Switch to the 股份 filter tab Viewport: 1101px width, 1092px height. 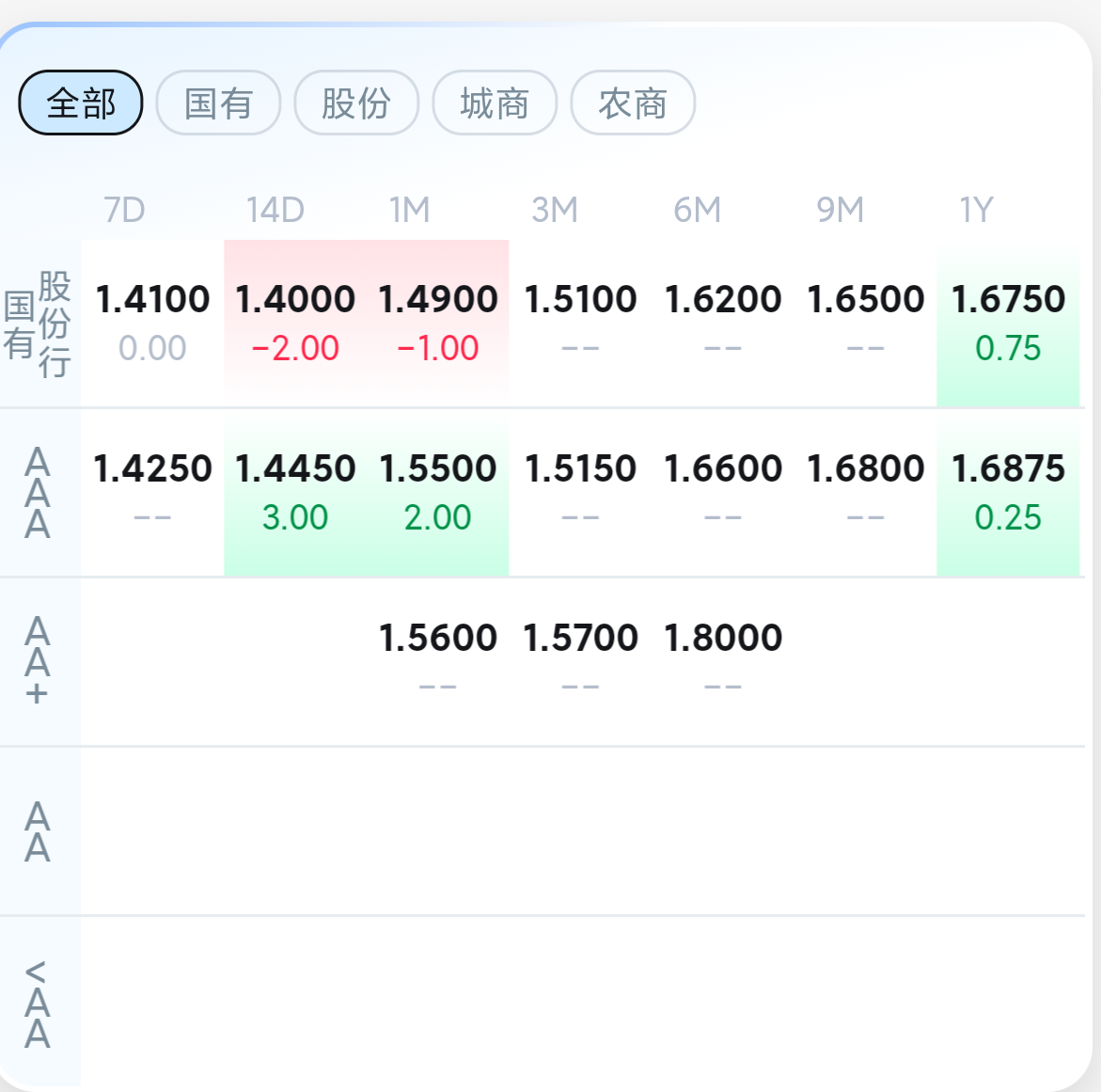(356, 103)
